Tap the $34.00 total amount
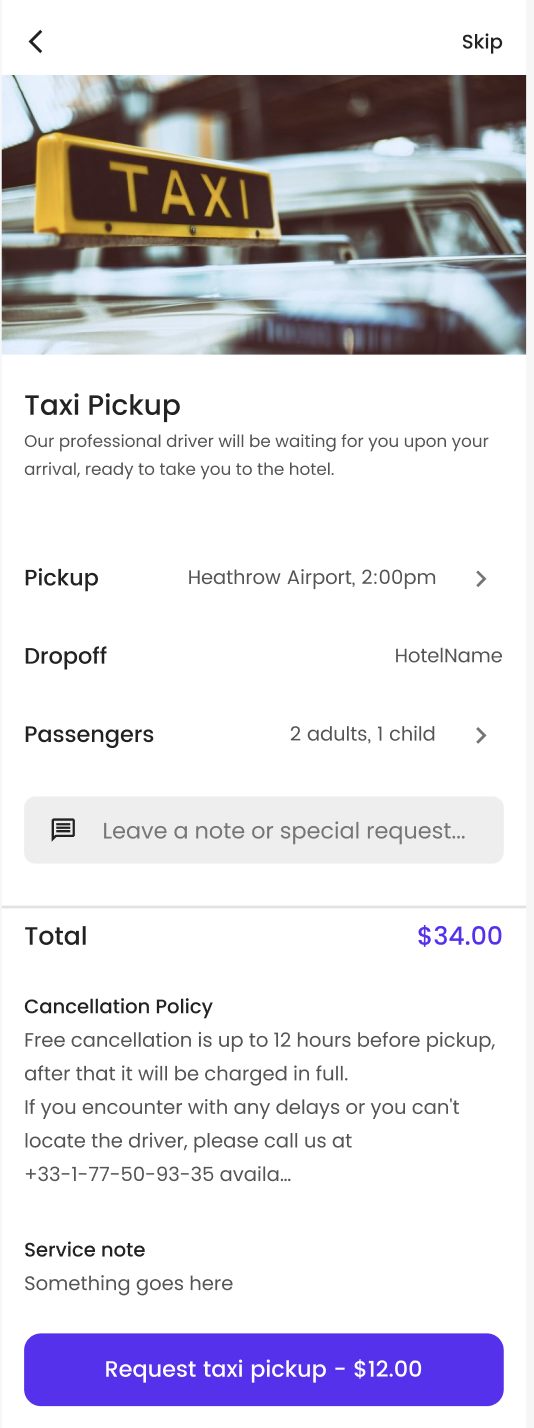534x1428 pixels. (460, 936)
